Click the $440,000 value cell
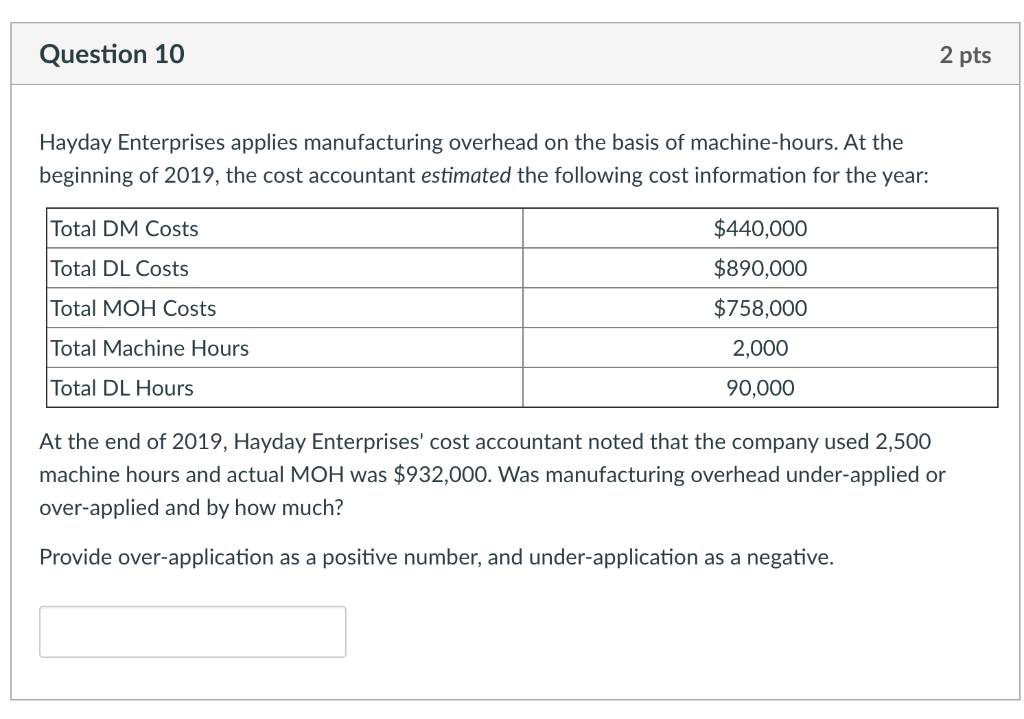The width and height of the screenshot is (1024, 719). pos(760,228)
